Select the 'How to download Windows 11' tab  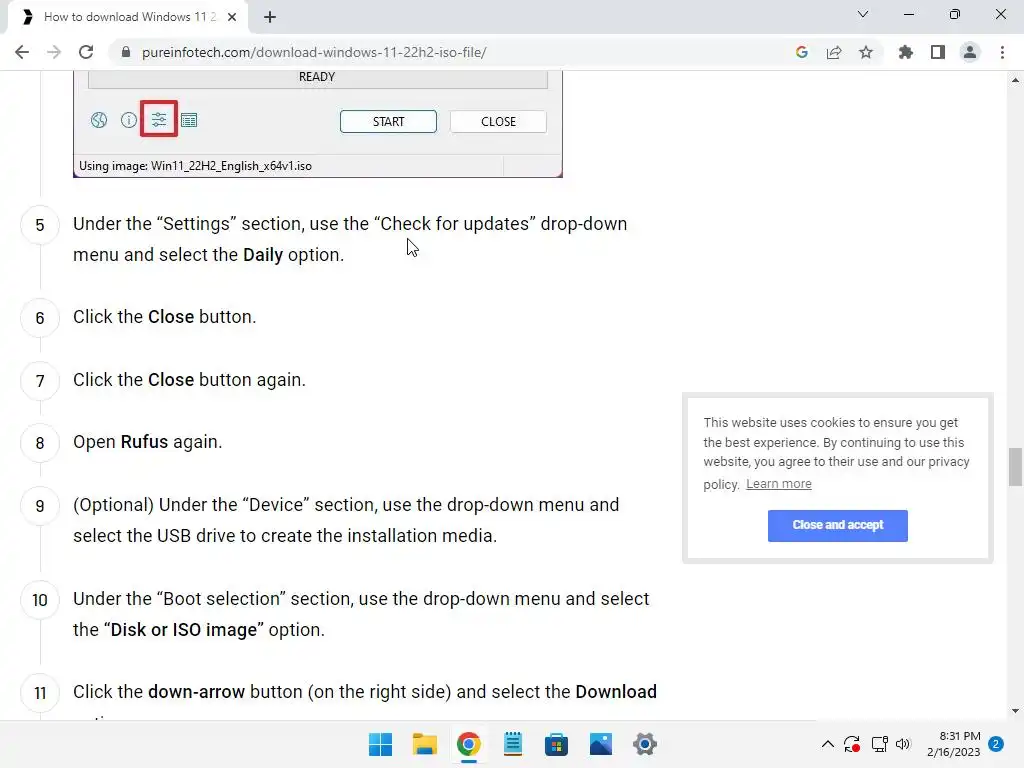127,18
